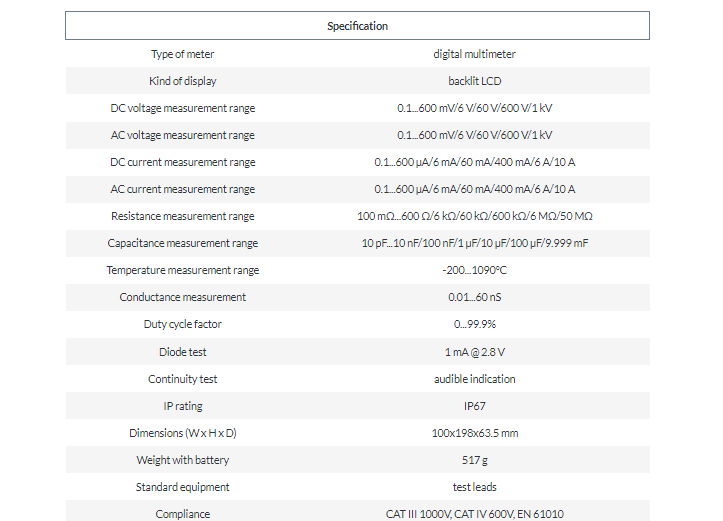Click the dimensions value 100x198x63.5 mm
Viewport: 723px width, 521px height.
(x=474, y=433)
